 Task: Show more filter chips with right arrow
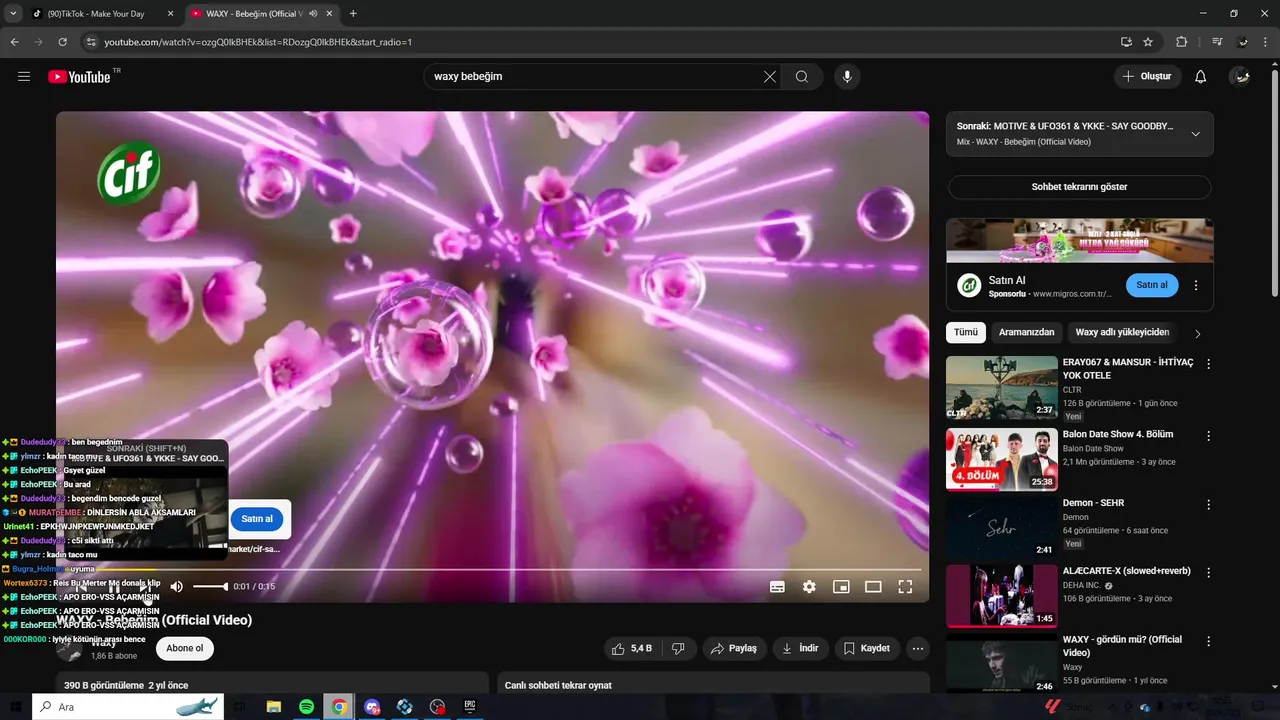pyautogui.click(x=1197, y=333)
